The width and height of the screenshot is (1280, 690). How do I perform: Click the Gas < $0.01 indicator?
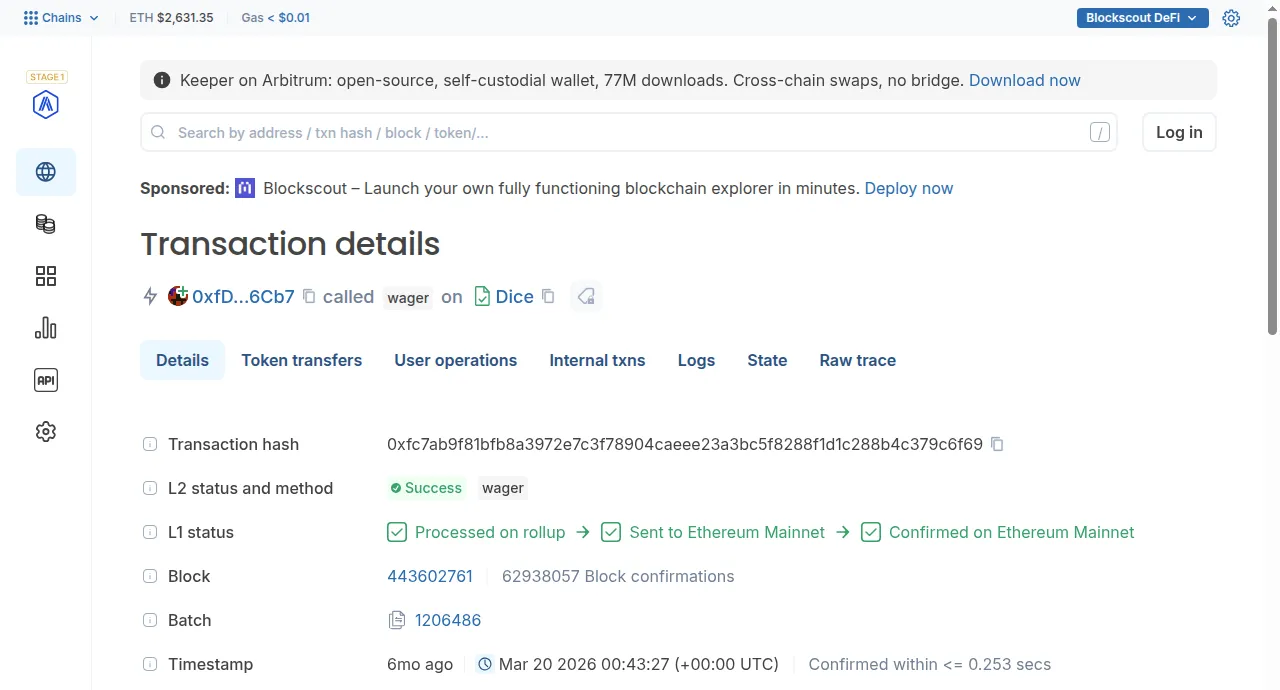[276, 18]
